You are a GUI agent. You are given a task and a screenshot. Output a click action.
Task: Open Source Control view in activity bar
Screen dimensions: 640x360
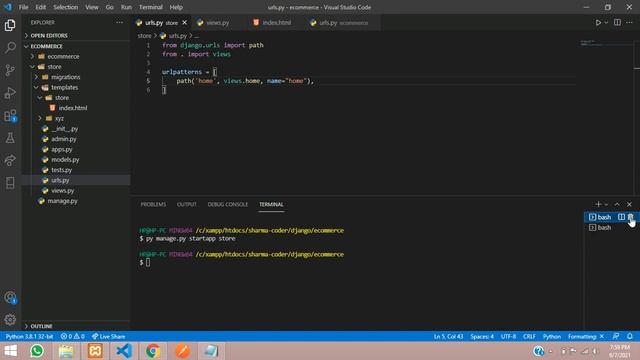pos(10,70)
